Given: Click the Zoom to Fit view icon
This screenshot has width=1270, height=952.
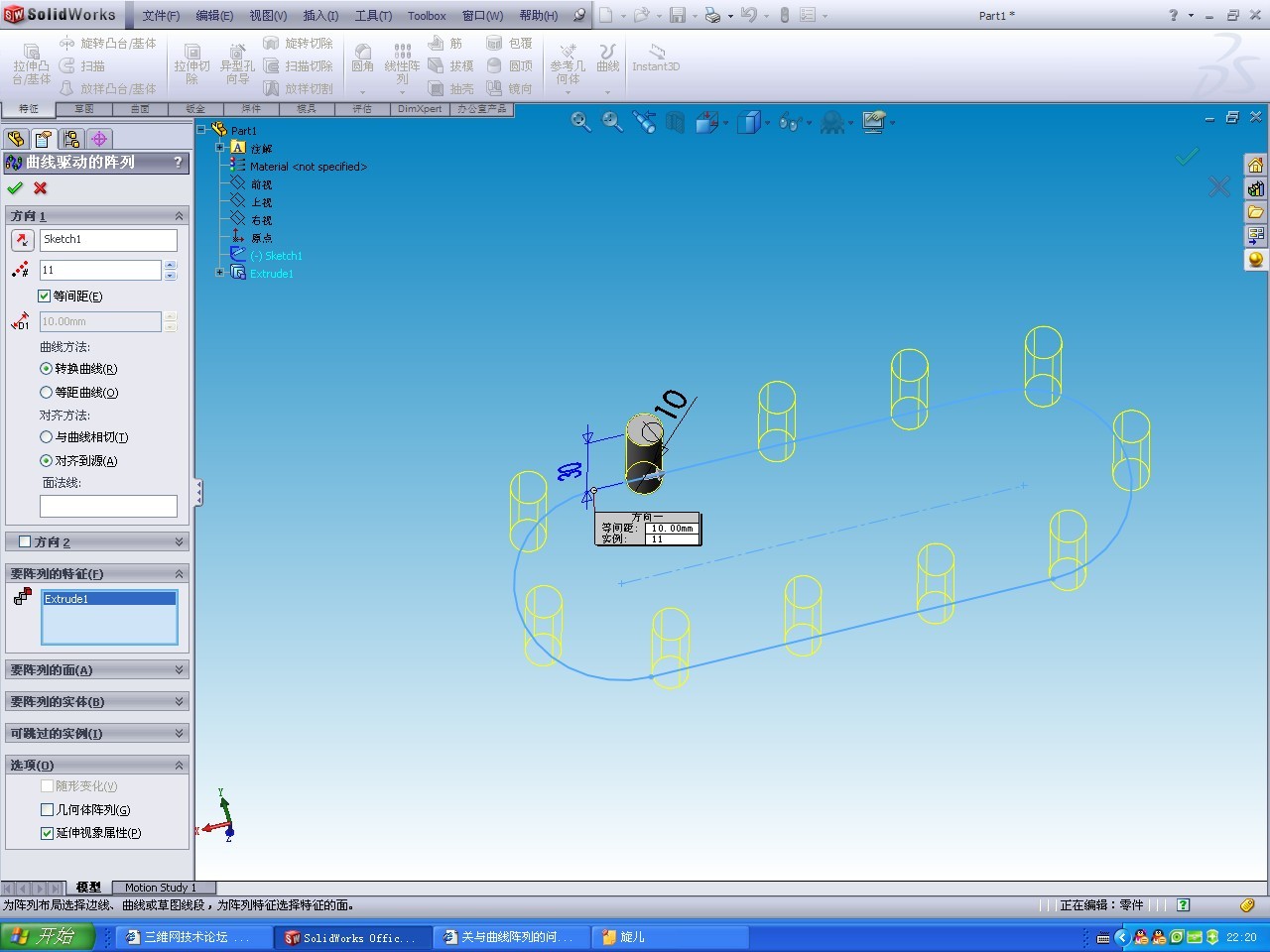Looking at the screenshot, I should [x=580, y=122].
